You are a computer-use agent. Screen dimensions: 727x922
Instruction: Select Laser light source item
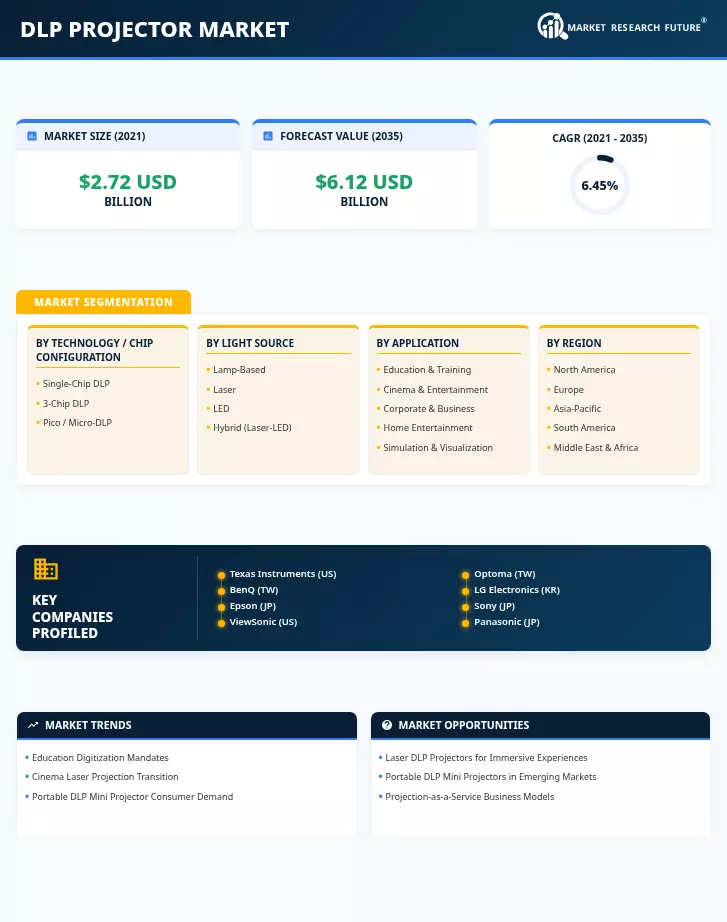224,390
